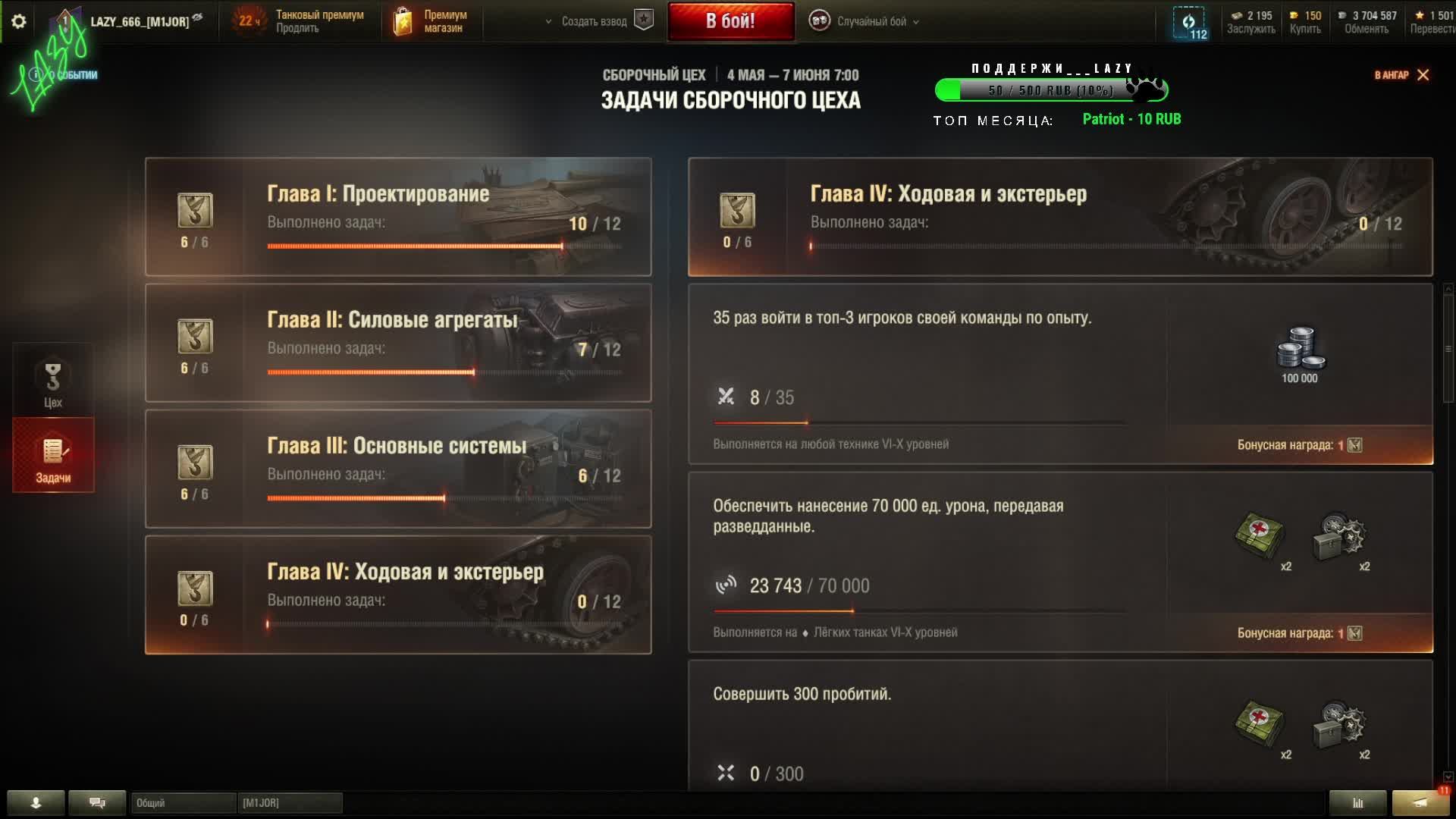
Task: Open the statistics bars icon in bottom bar
Action: pos(1357,802)
